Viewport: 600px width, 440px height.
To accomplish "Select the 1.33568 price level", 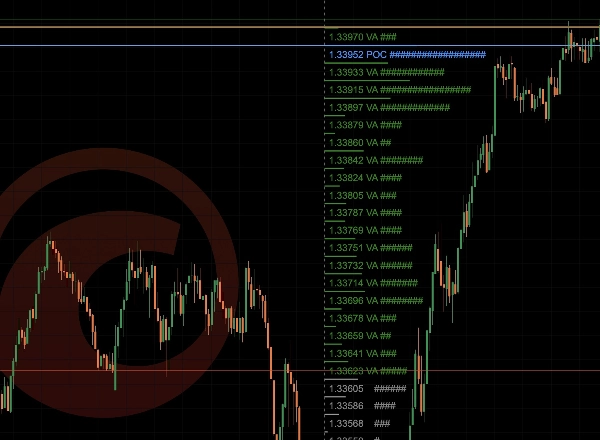I will (x=359, y=424).
